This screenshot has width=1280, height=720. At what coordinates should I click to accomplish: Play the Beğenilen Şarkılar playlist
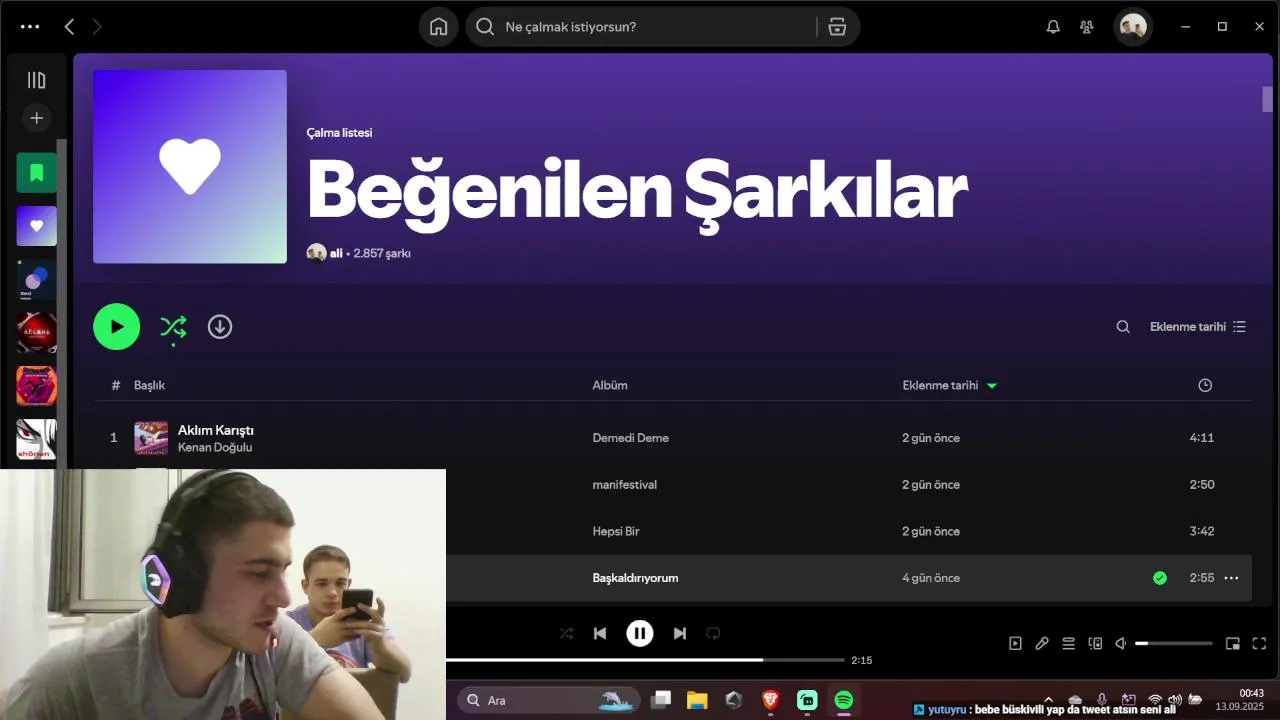coord(117,327)
